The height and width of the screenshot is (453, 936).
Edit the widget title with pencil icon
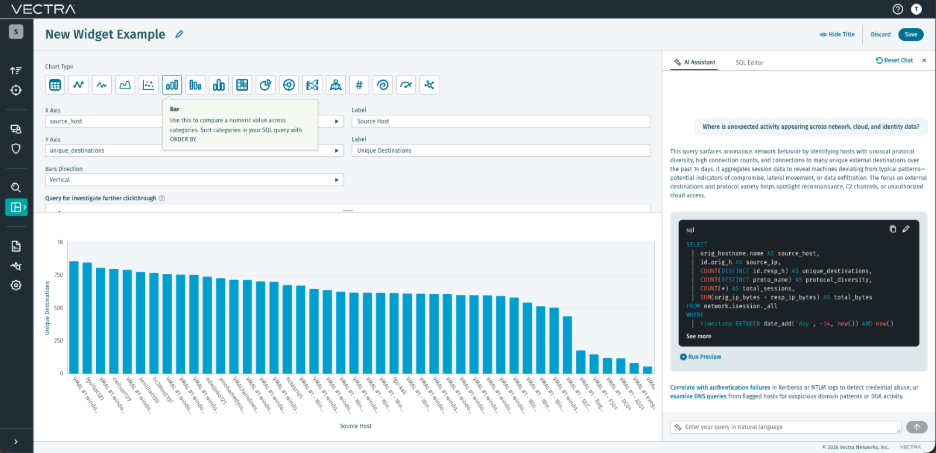coord(179,35)
